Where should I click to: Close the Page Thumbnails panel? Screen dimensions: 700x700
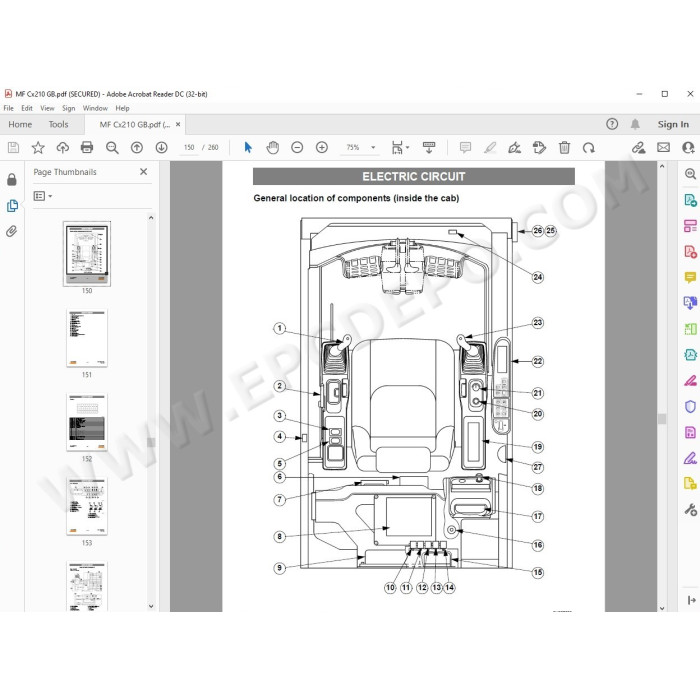(143, 172)
